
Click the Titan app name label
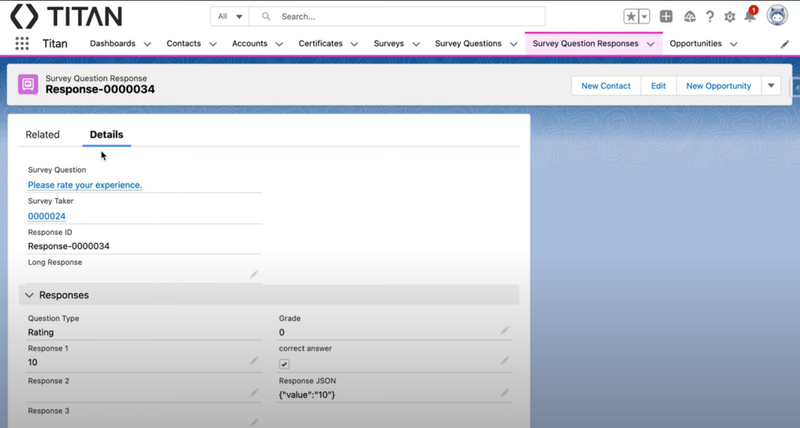pos(55,43)
